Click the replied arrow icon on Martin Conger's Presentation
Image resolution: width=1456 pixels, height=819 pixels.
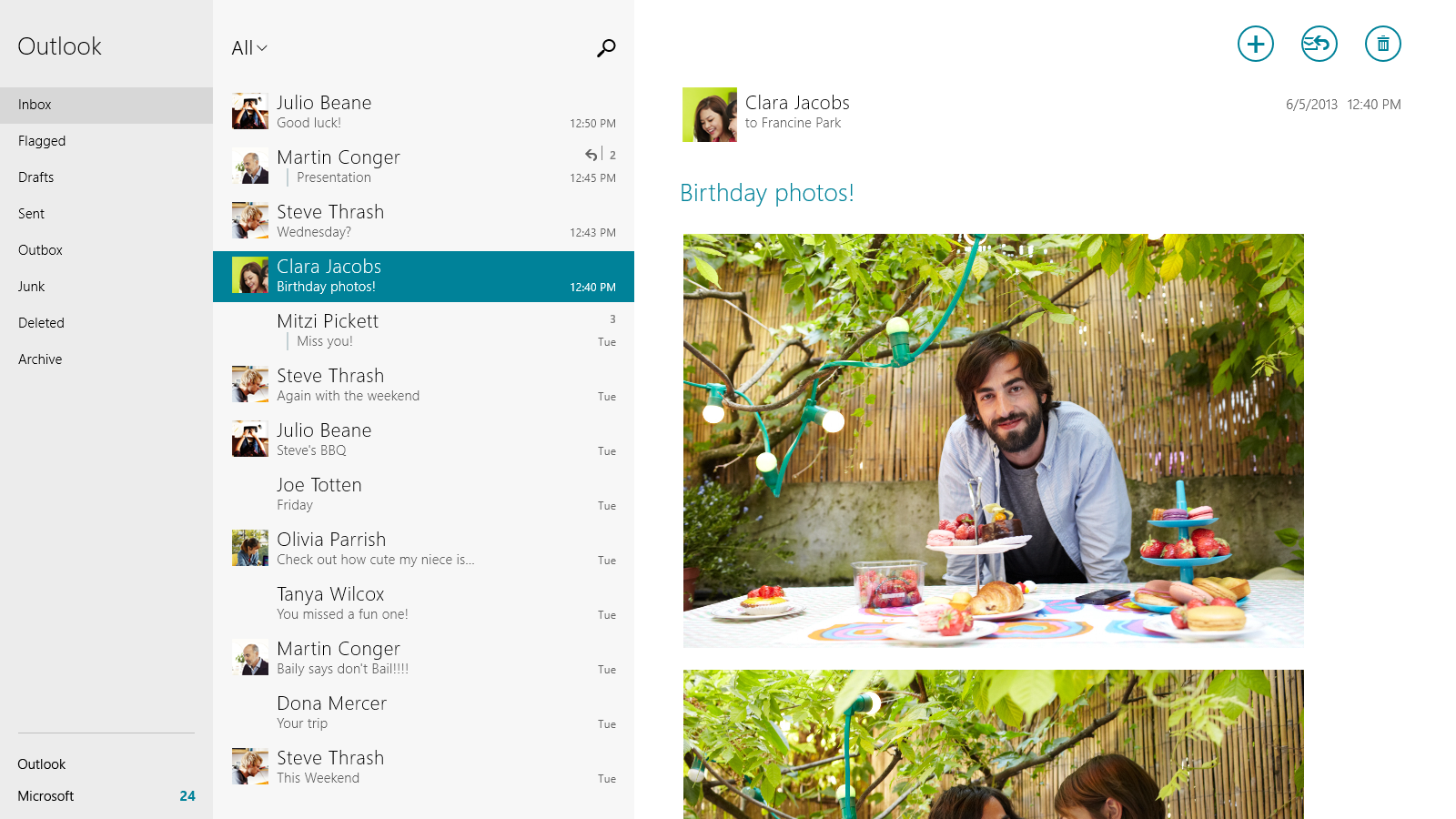pyautogui.click(x=591, y=155)
